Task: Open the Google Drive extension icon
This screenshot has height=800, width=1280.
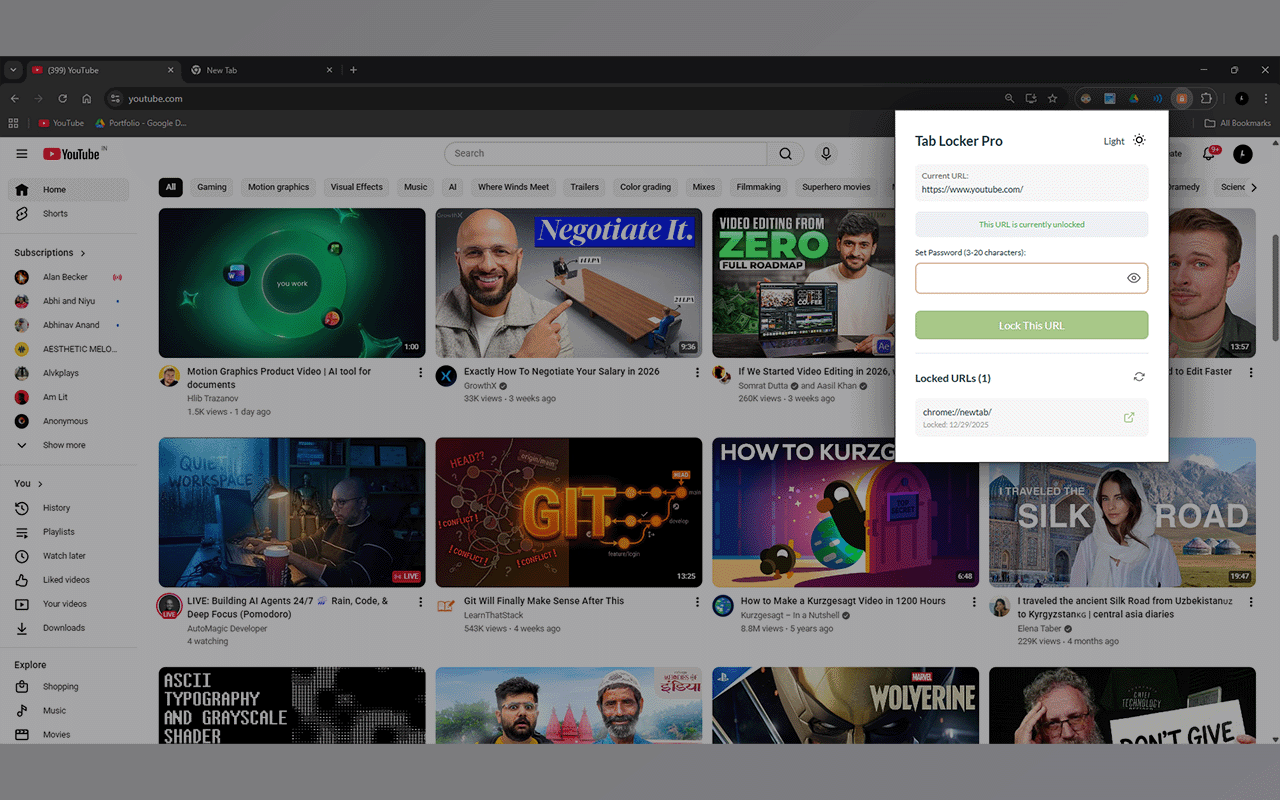Action: click(1134, 98)
